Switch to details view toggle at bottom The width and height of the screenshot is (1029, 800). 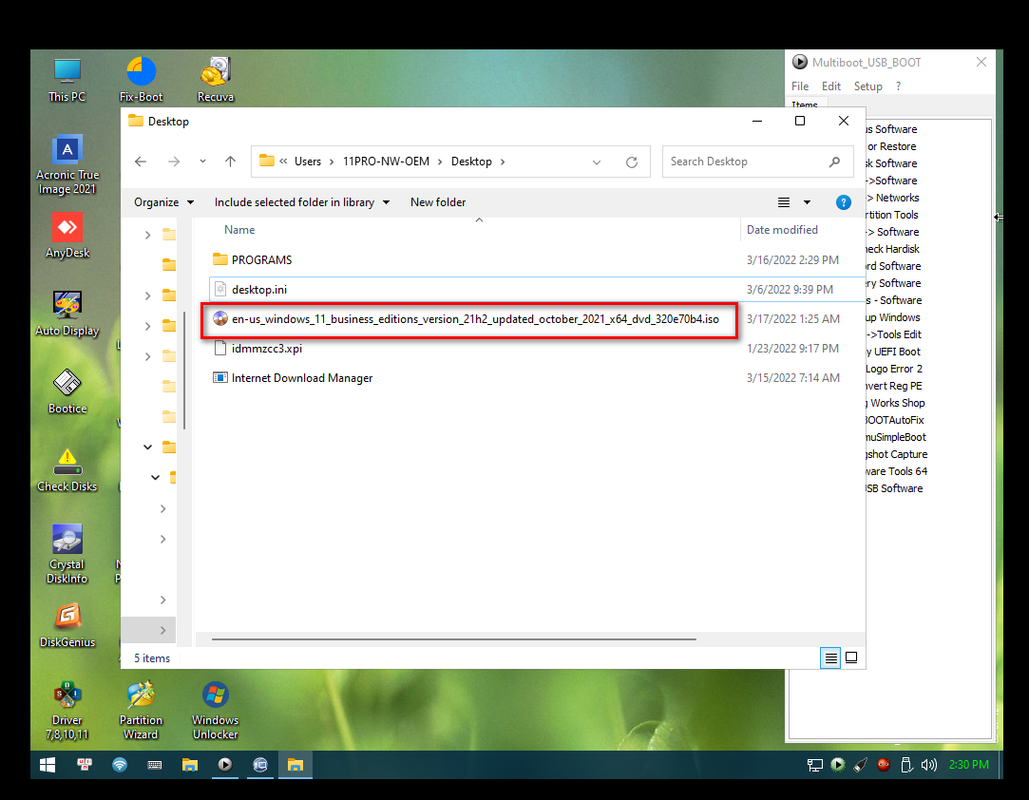click(830, 658)
